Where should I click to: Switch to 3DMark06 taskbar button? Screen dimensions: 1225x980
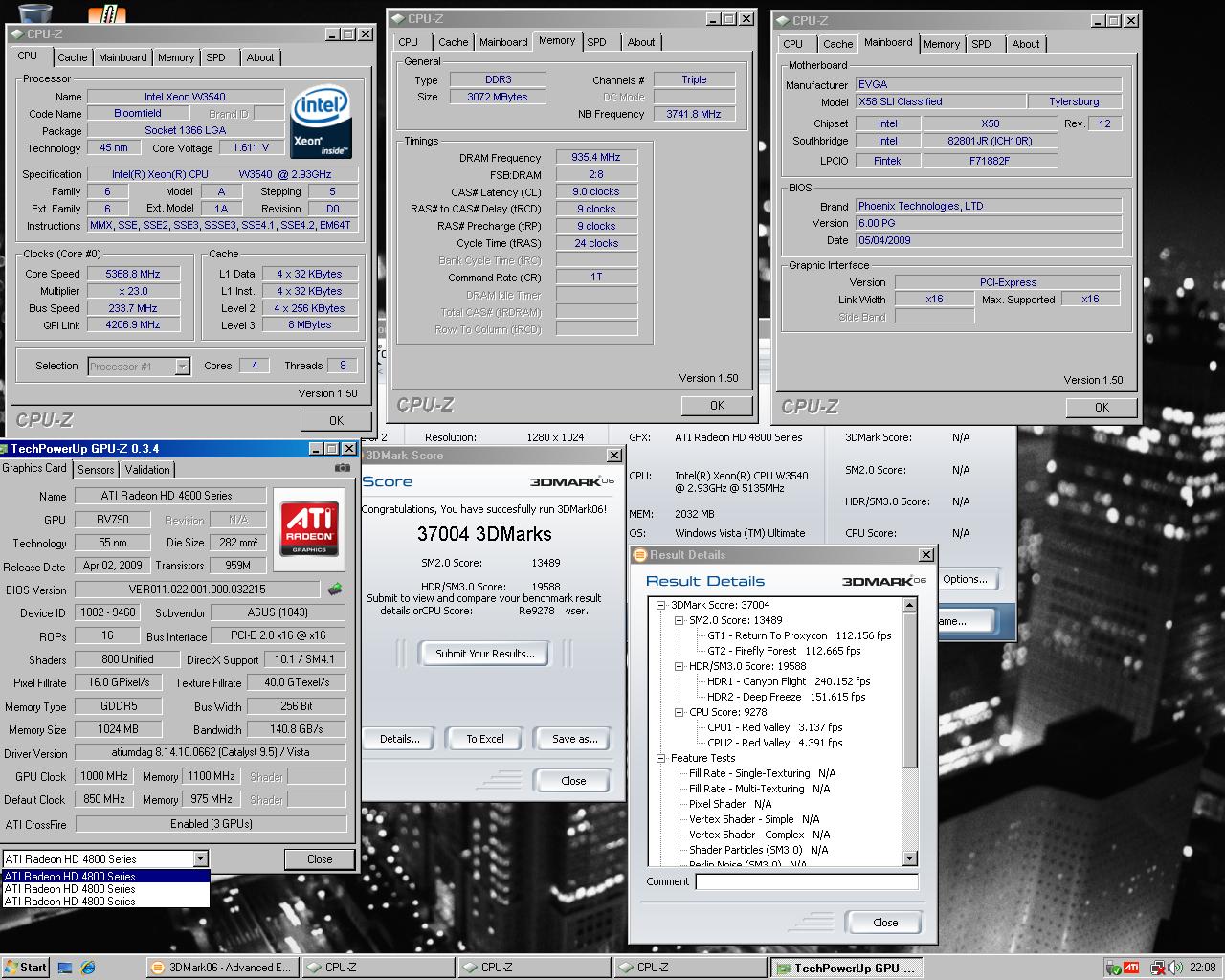(x=222, y=968)
